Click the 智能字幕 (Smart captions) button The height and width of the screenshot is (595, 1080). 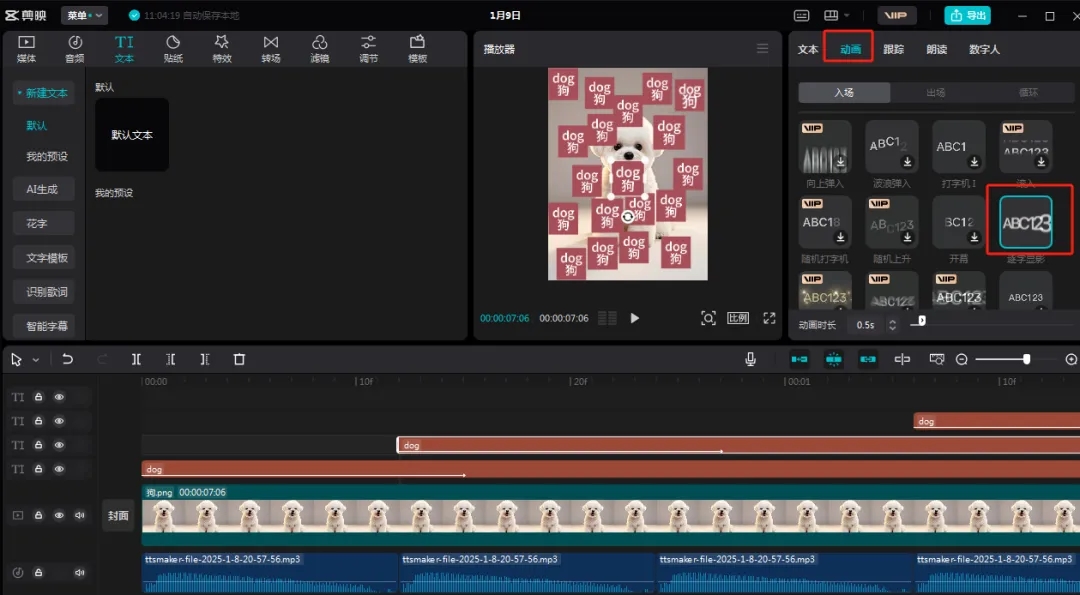coord(47,325)
